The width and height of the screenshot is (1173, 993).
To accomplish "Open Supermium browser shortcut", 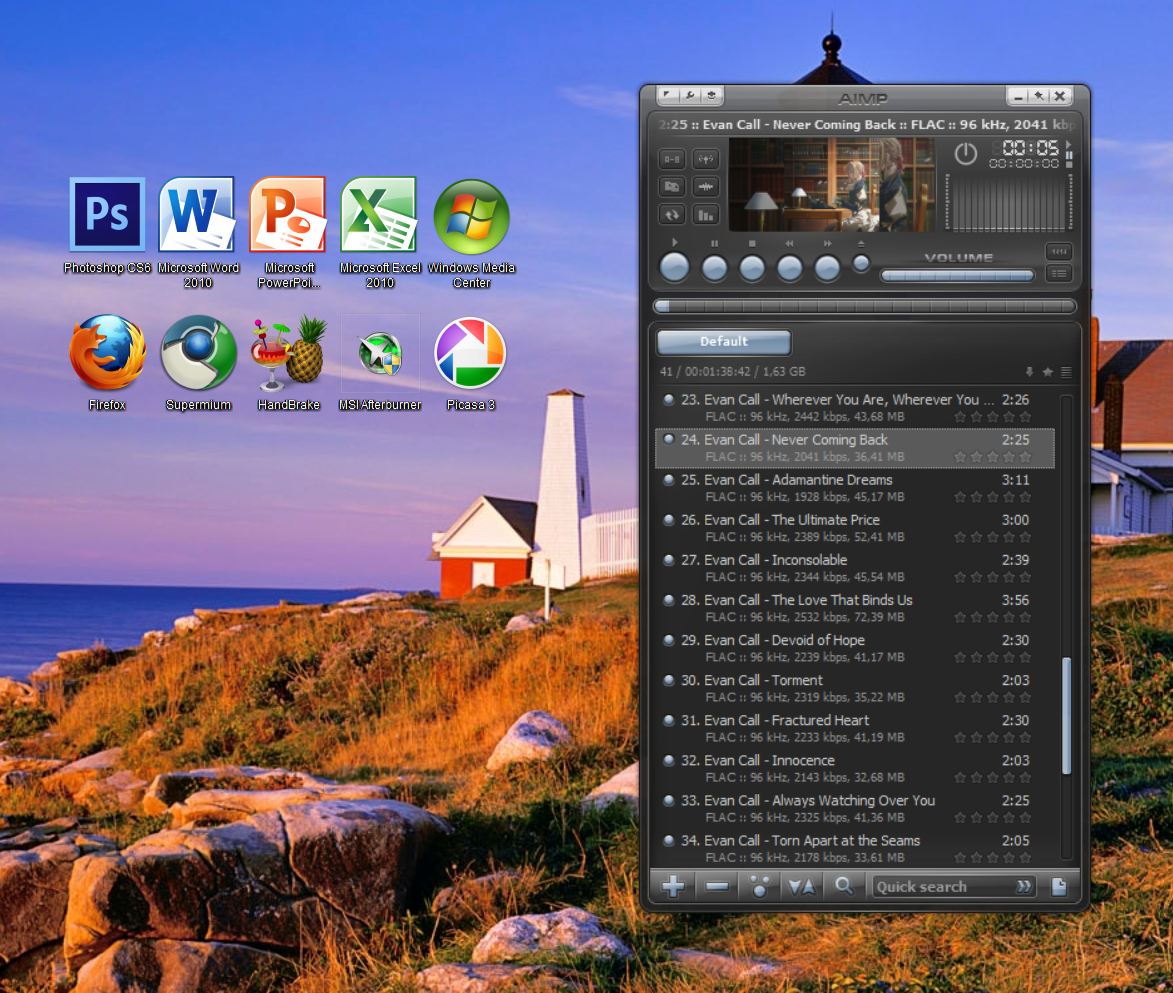I will [198, 363].
